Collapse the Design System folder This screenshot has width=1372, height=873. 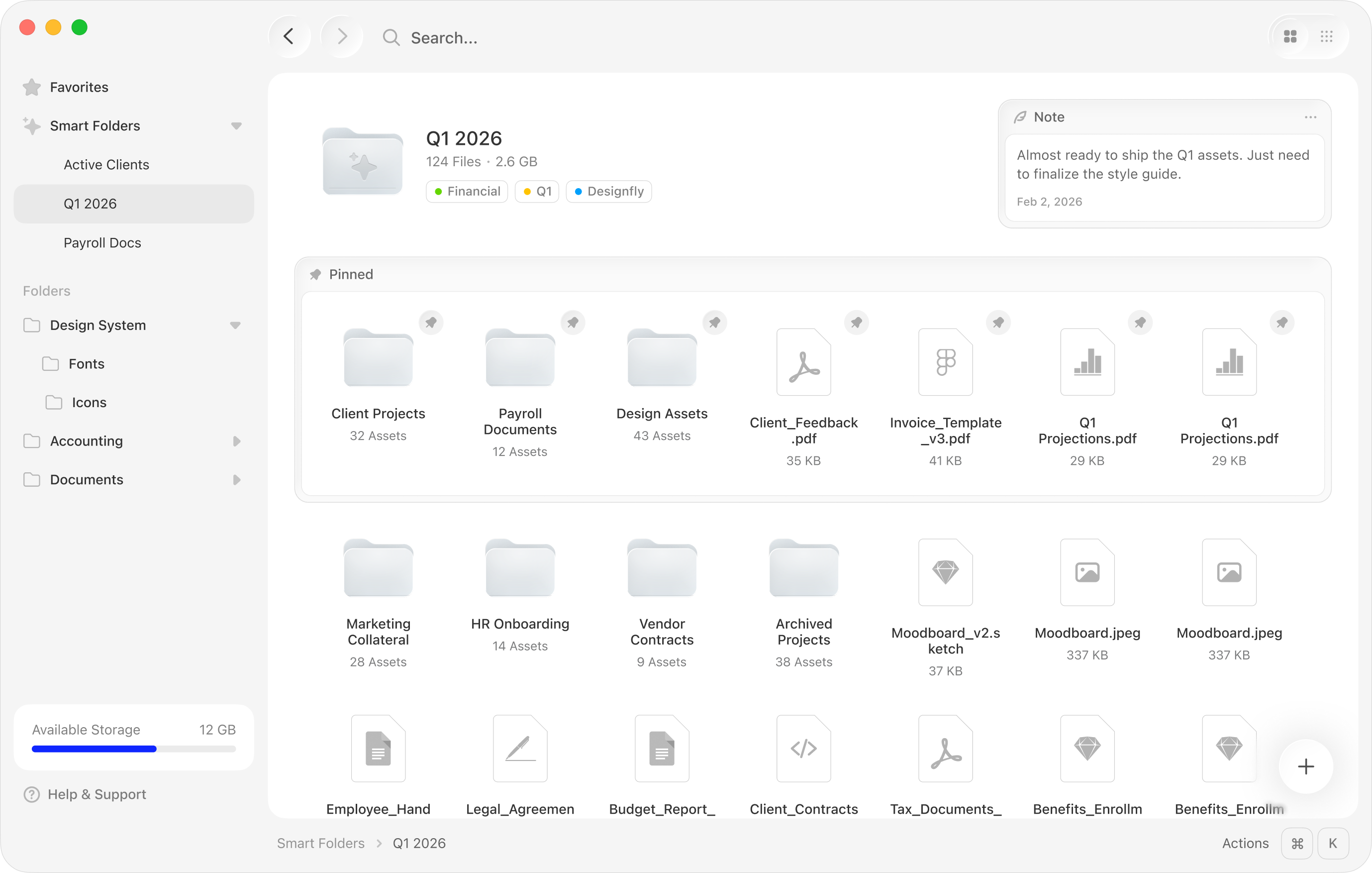[x=235, y=325]
